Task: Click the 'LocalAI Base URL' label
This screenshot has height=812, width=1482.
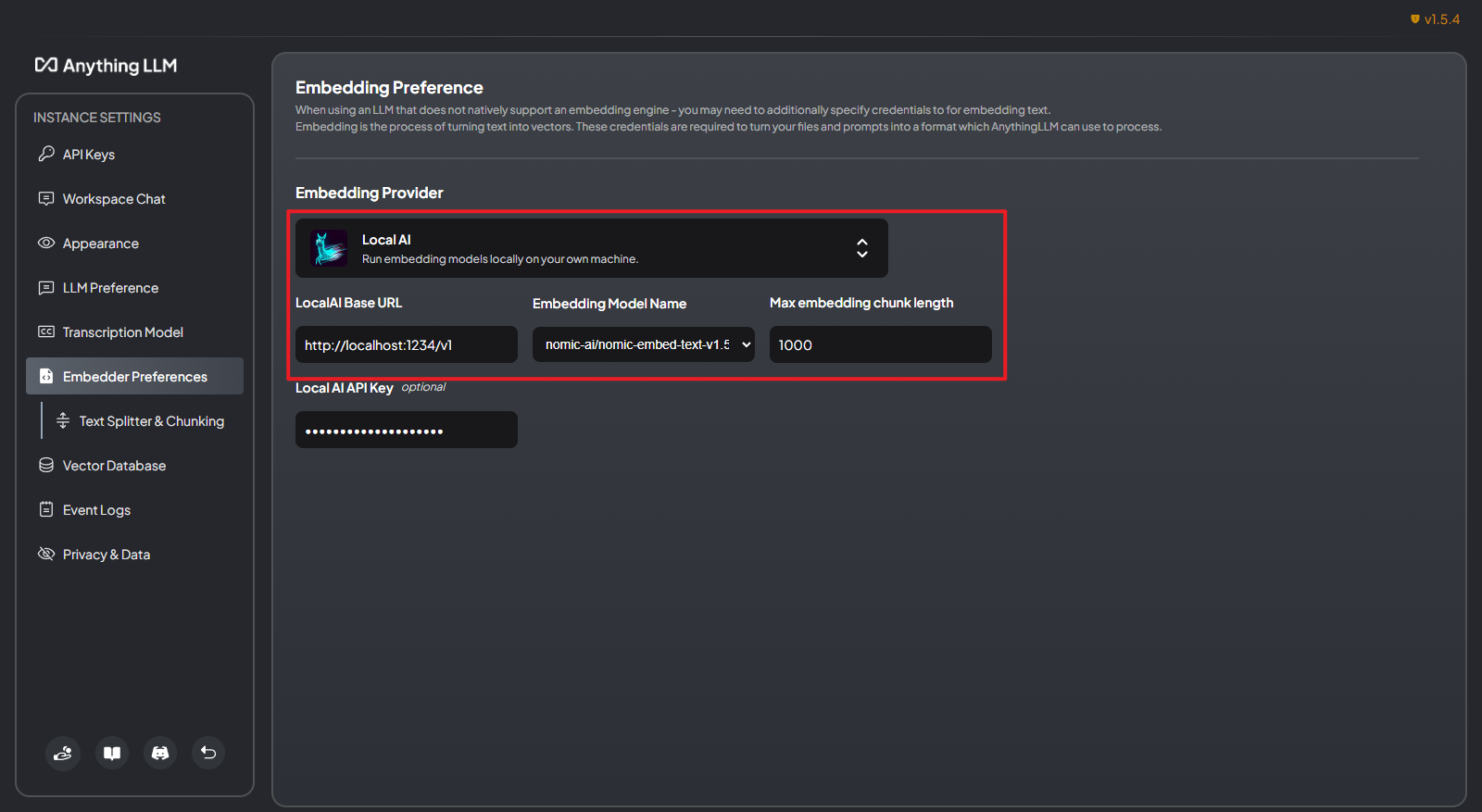Action: [x=349, y=303]
